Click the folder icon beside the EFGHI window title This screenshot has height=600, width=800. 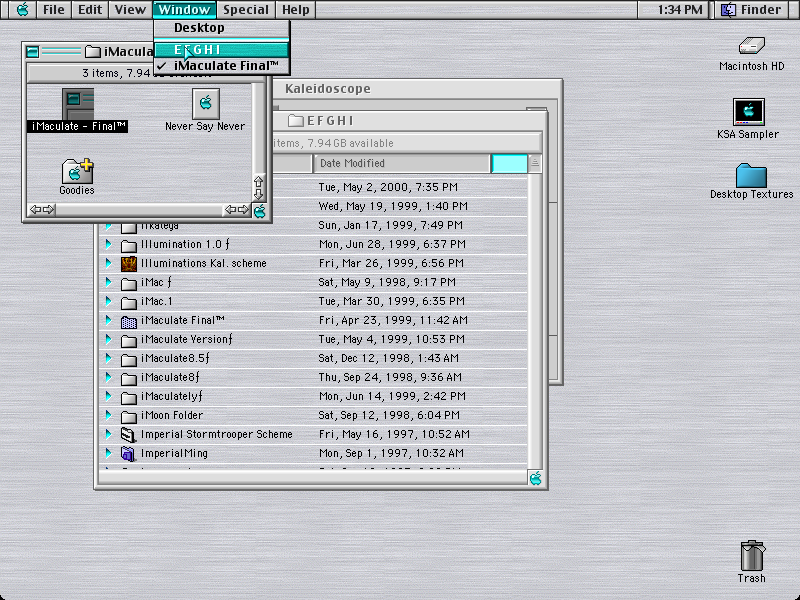point(295,120)
